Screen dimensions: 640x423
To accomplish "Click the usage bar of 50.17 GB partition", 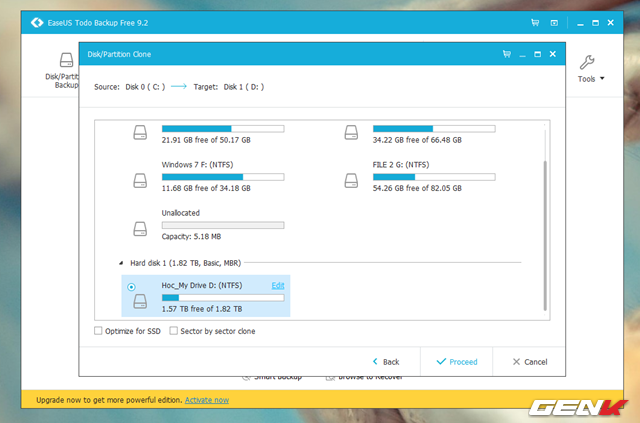I will click(x=223, y=129).
